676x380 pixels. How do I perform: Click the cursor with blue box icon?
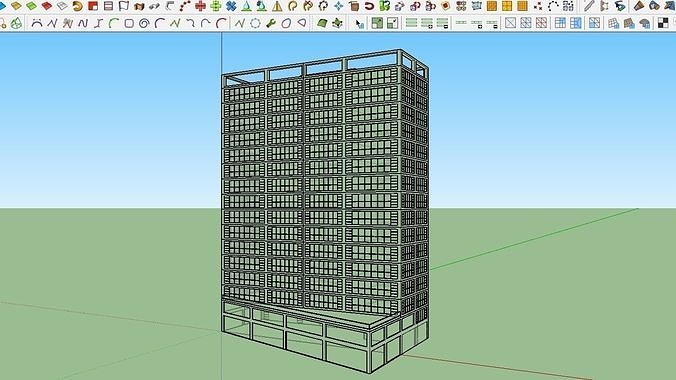click(x=360, y=23)
